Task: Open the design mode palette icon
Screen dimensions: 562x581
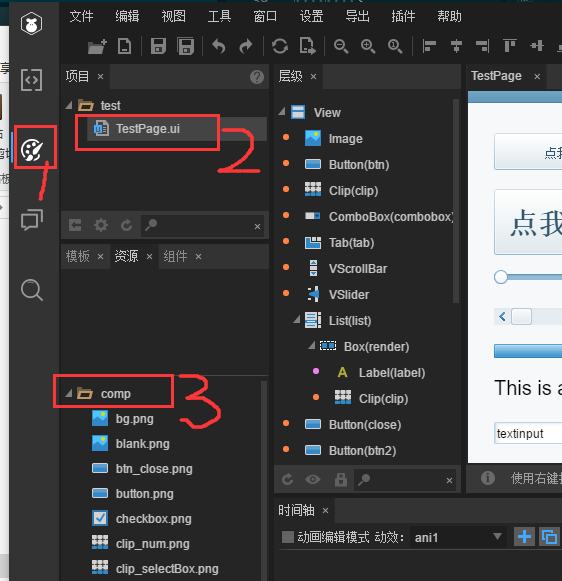Action: point(32,150)
